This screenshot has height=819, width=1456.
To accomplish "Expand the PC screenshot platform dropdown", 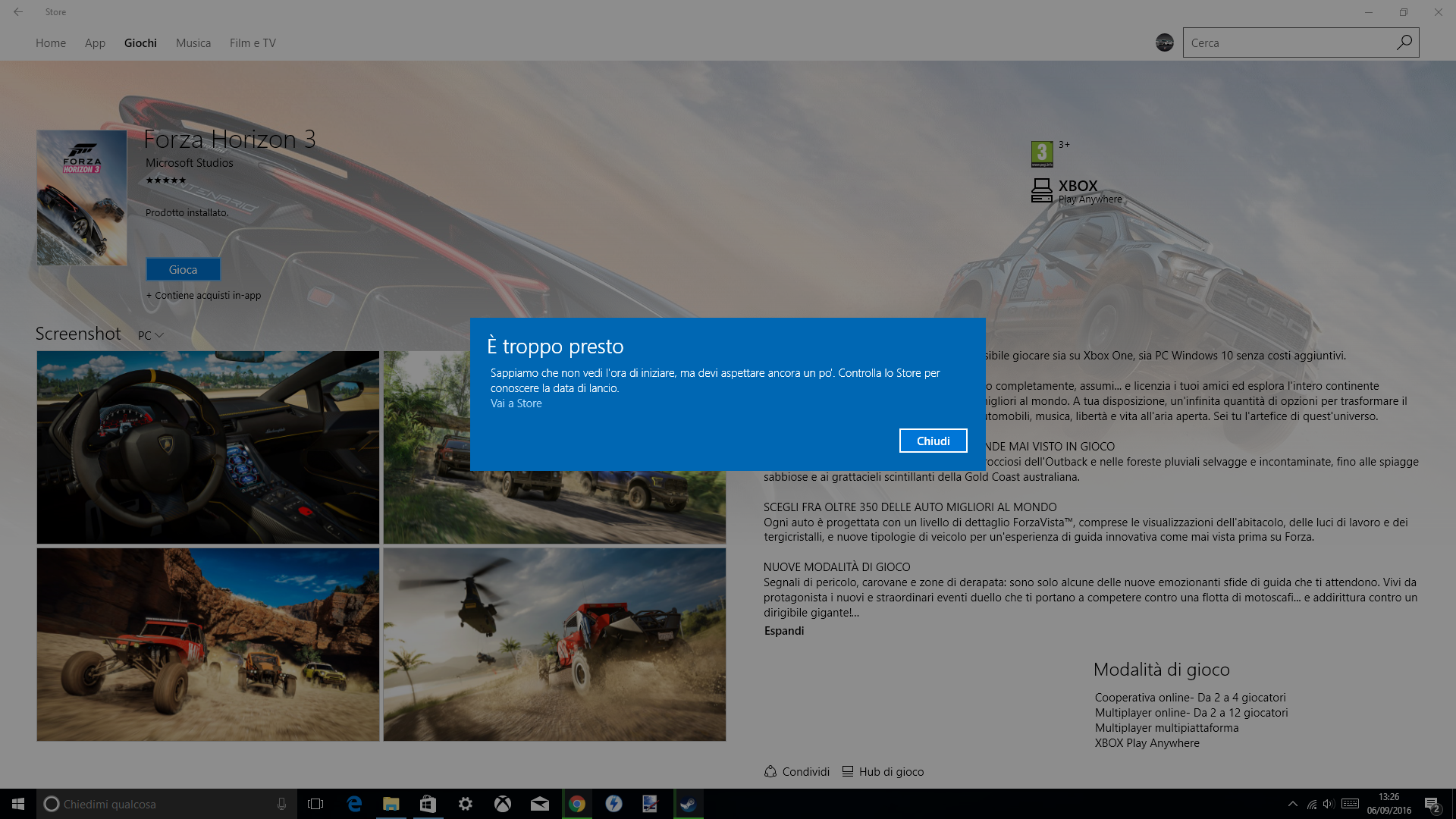I will [151, 335].
